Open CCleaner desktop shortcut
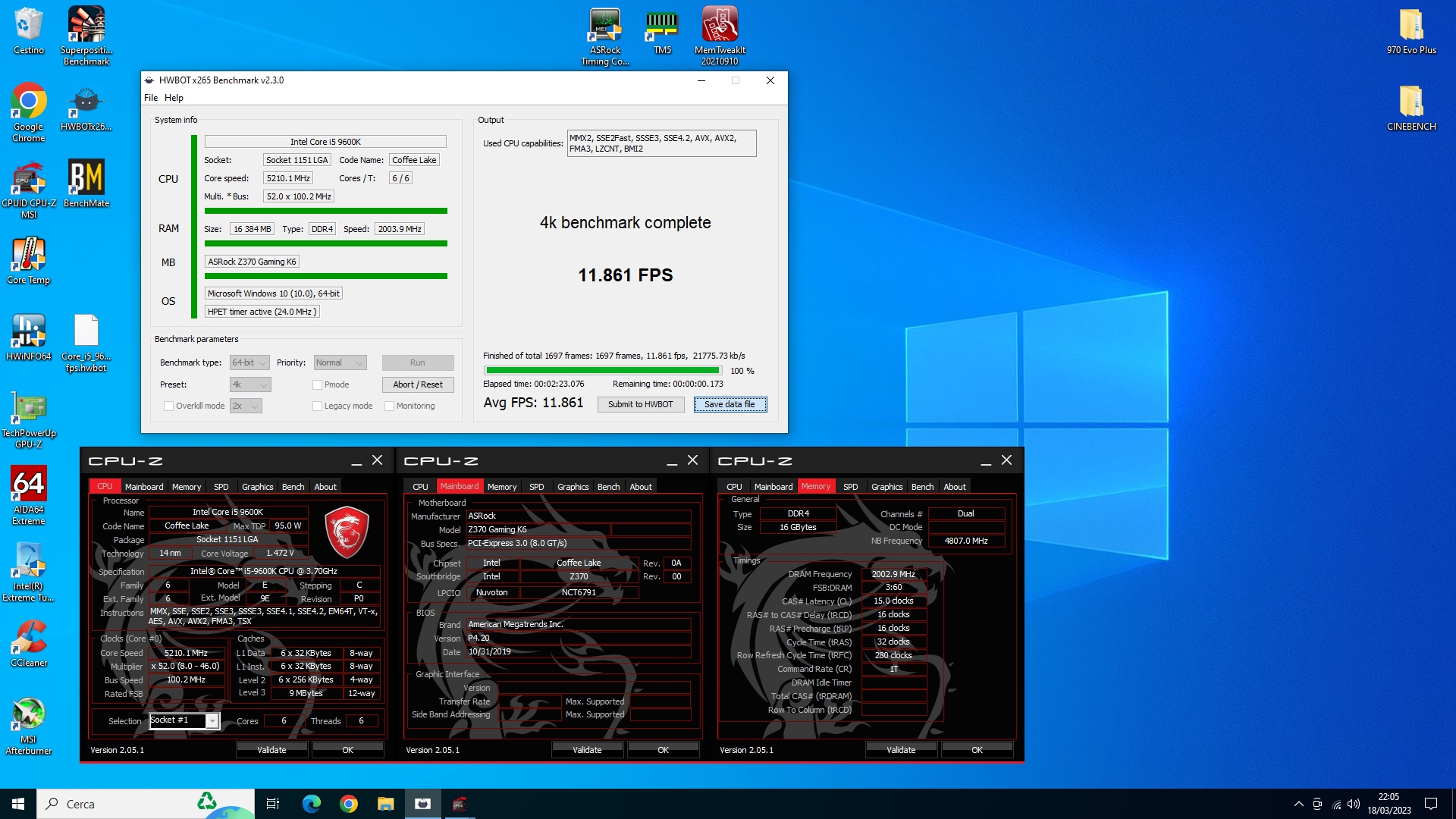Screen dimensions: 1456x819 click(x=29, y=643)
